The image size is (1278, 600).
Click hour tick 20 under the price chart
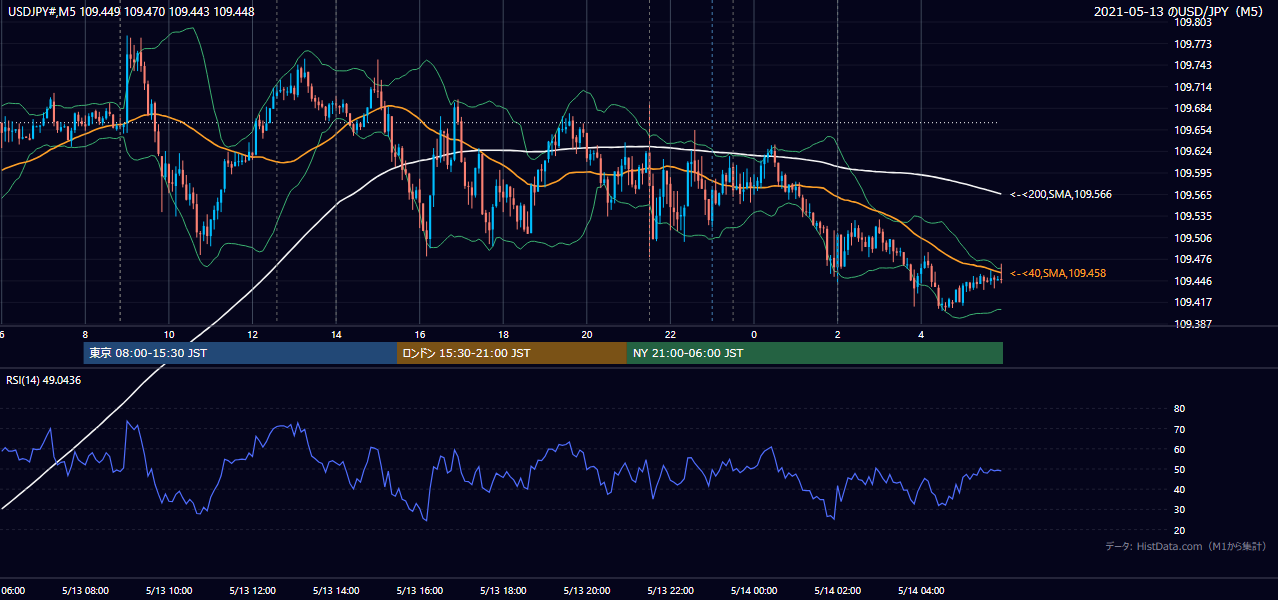click(x=587, y=334)
